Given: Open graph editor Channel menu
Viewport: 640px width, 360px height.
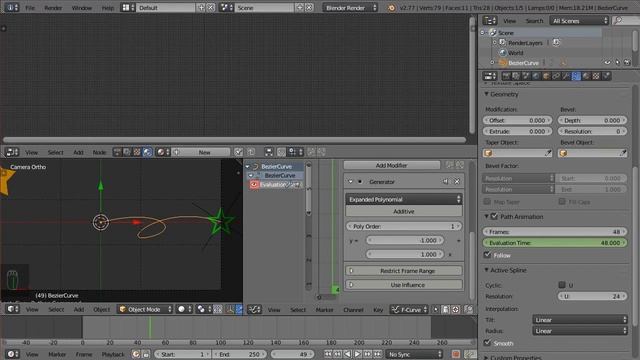Looking at the screenshot, I should click(x=353, y=310).
